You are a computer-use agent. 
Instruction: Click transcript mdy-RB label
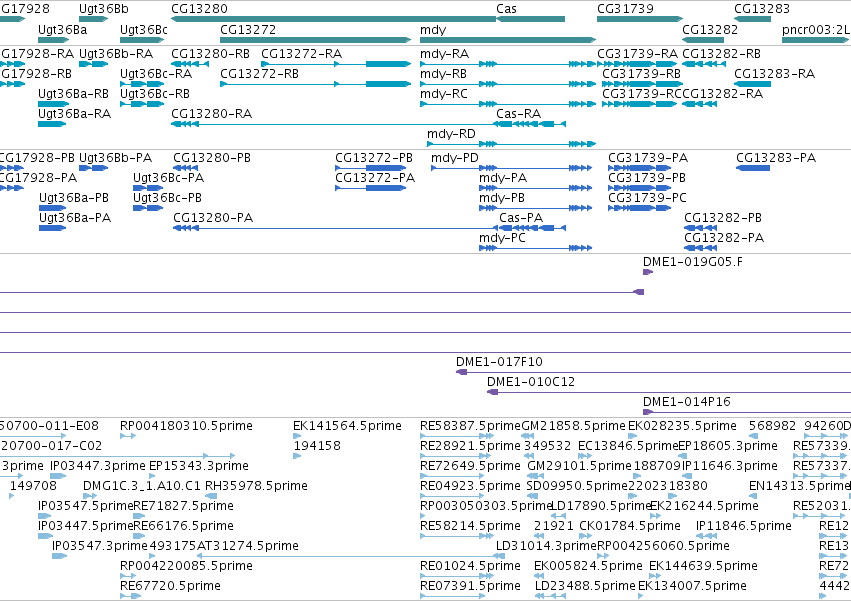pos(443,74)
